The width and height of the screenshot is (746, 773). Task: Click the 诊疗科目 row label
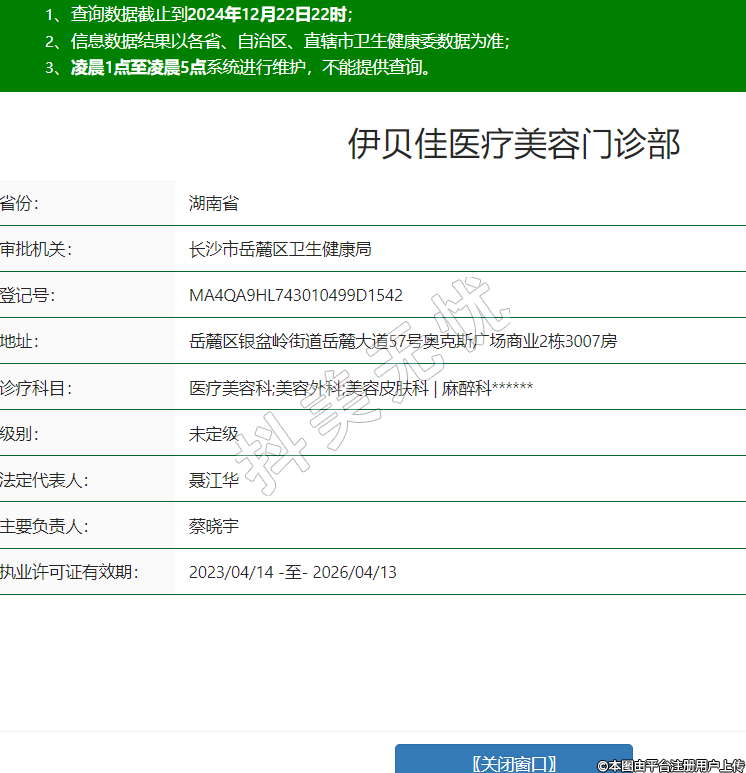click(36, 387)
